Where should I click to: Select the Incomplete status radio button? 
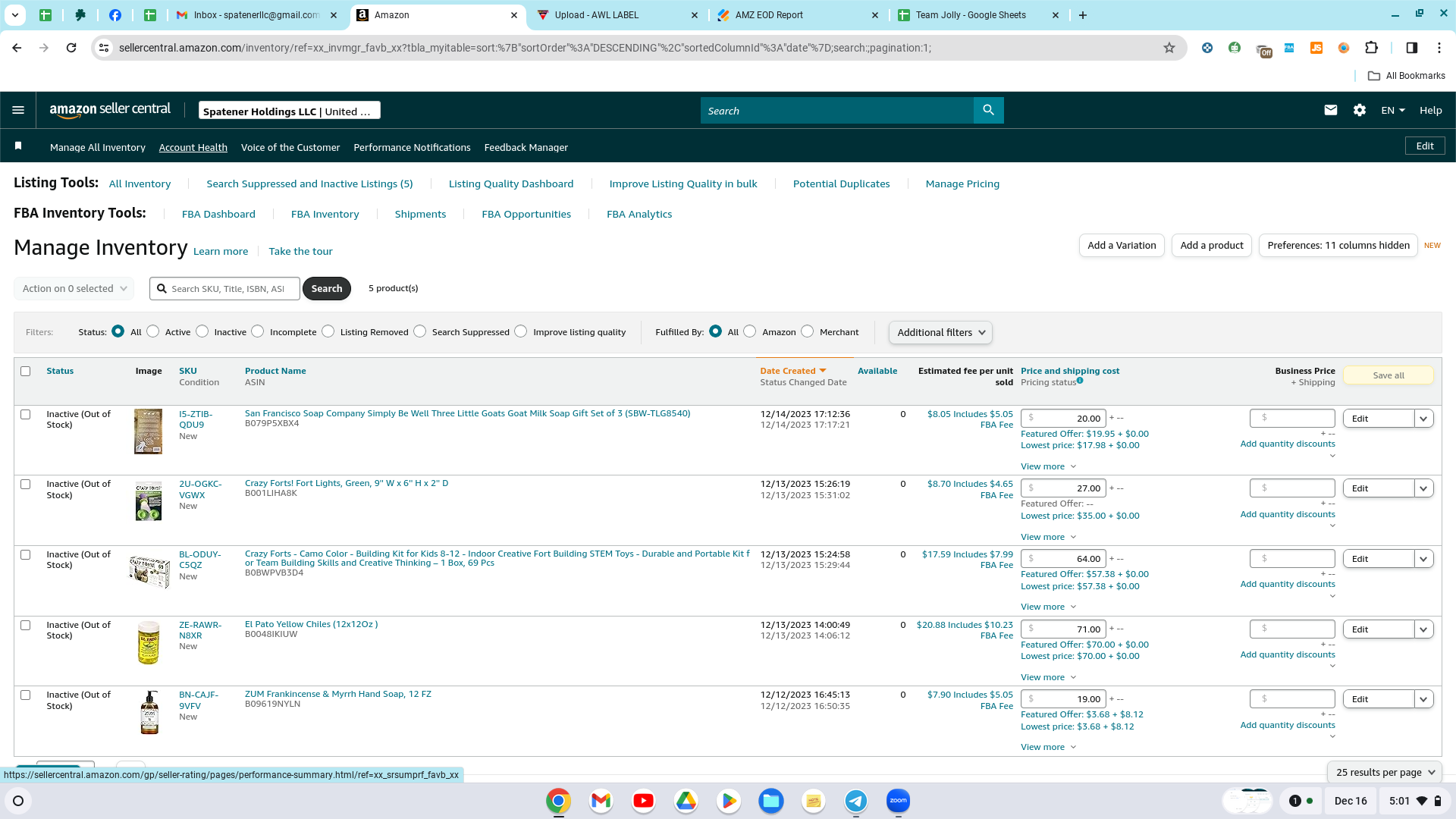pyautogui.click(x=258, y=331)
